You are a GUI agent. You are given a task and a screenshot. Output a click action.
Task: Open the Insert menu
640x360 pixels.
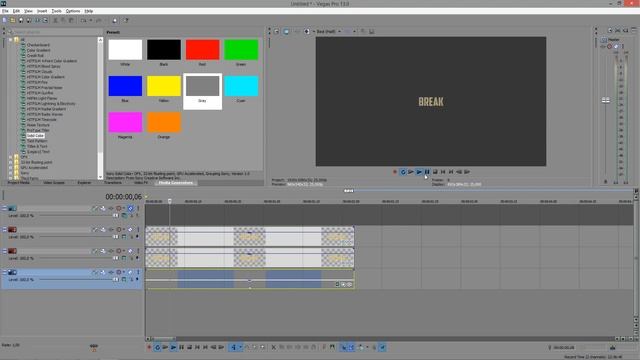pos(42,11)
